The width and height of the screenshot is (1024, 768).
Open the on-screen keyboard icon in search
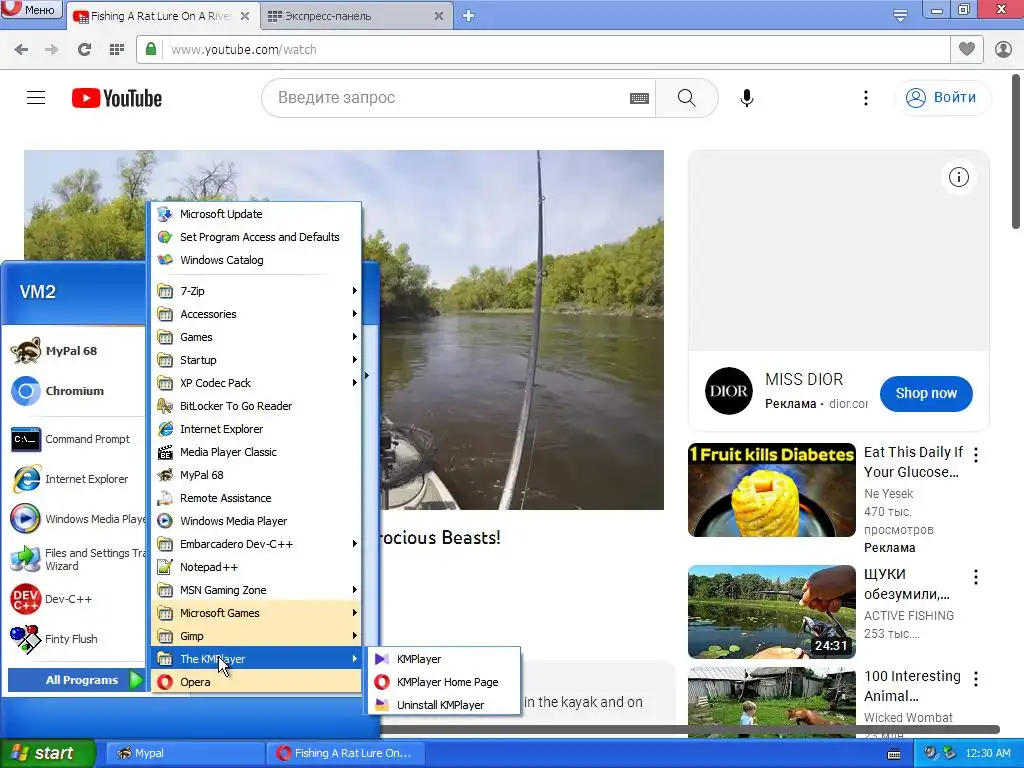coord(639,99)
